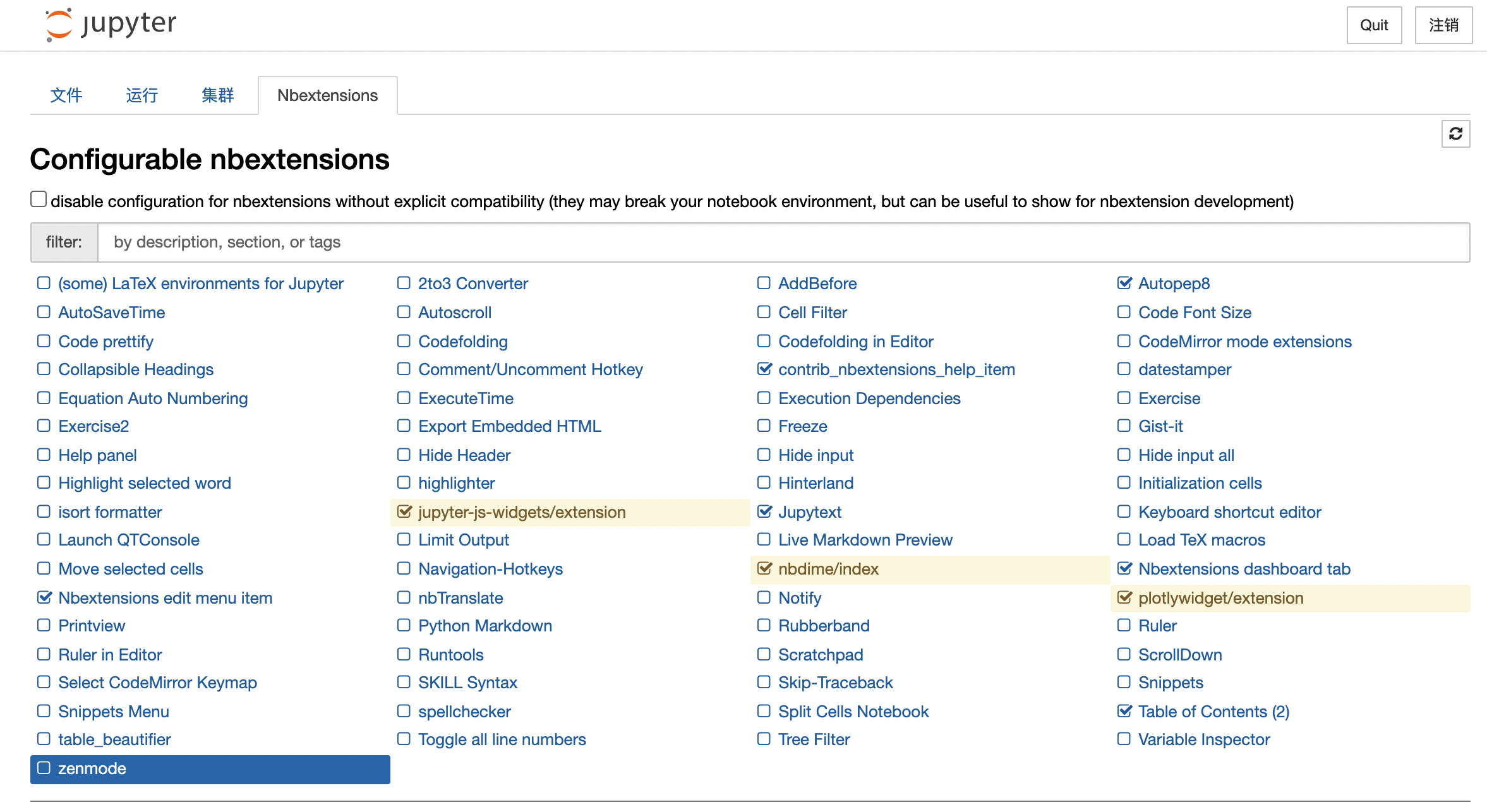This screenshot has width=1487, height=812.
Task: Enable the Codefolding extension checkbox
Action: pyautogui.click(x=404, y=341)
